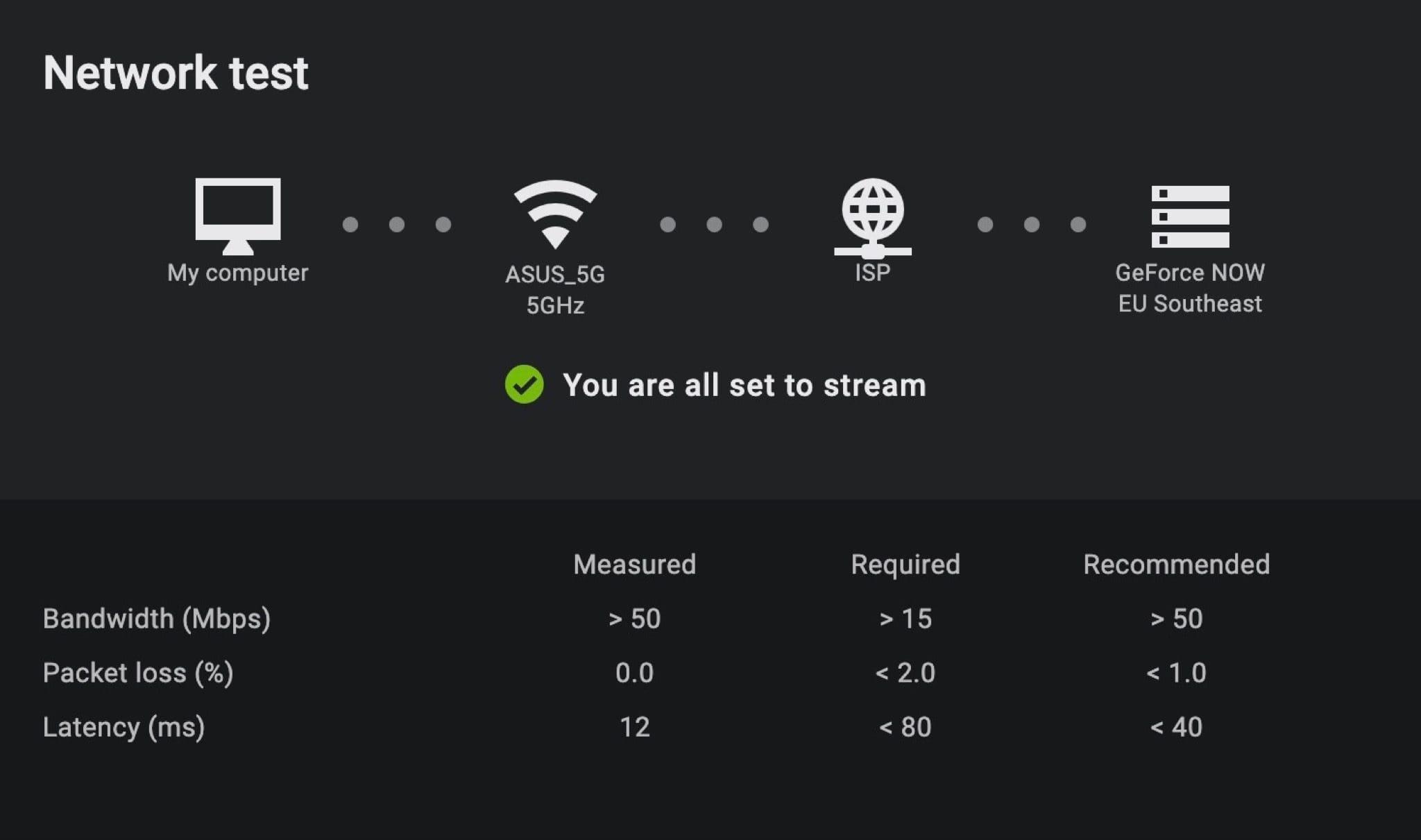Image resolution: width=1421 pixels, height=840 pixels.
Task: Click the Wi-Fi signal icon
Action: click(x=555, y=214)
